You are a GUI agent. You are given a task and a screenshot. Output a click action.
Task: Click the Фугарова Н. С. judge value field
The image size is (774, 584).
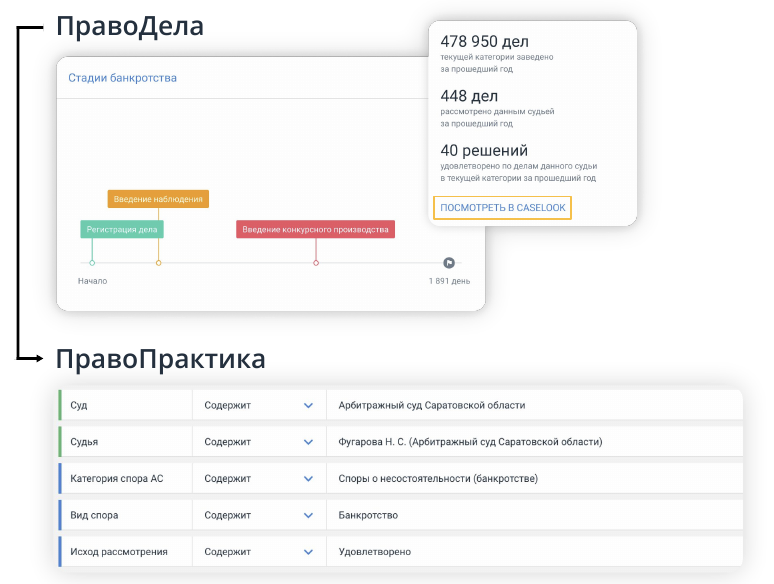click(535, 442)
